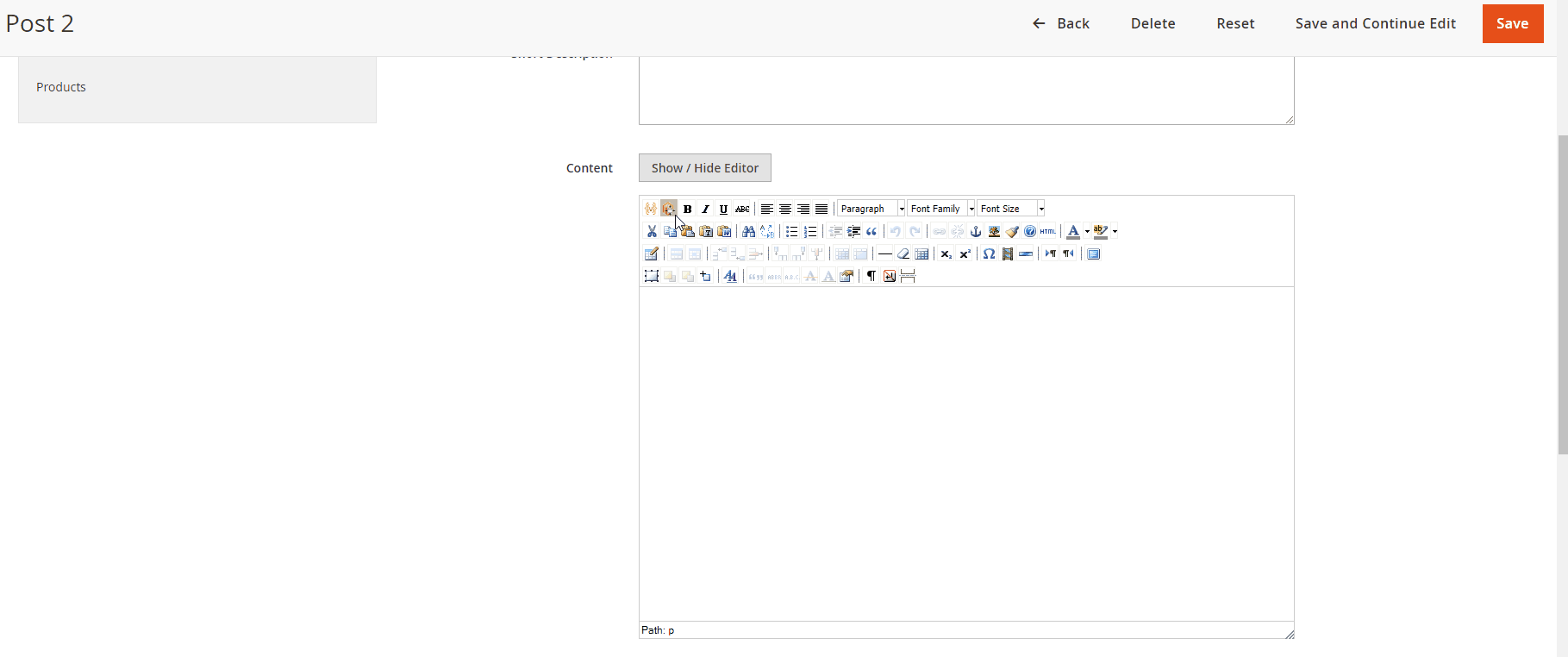Insert special character using Omega icon

click(x=989, y=253)
